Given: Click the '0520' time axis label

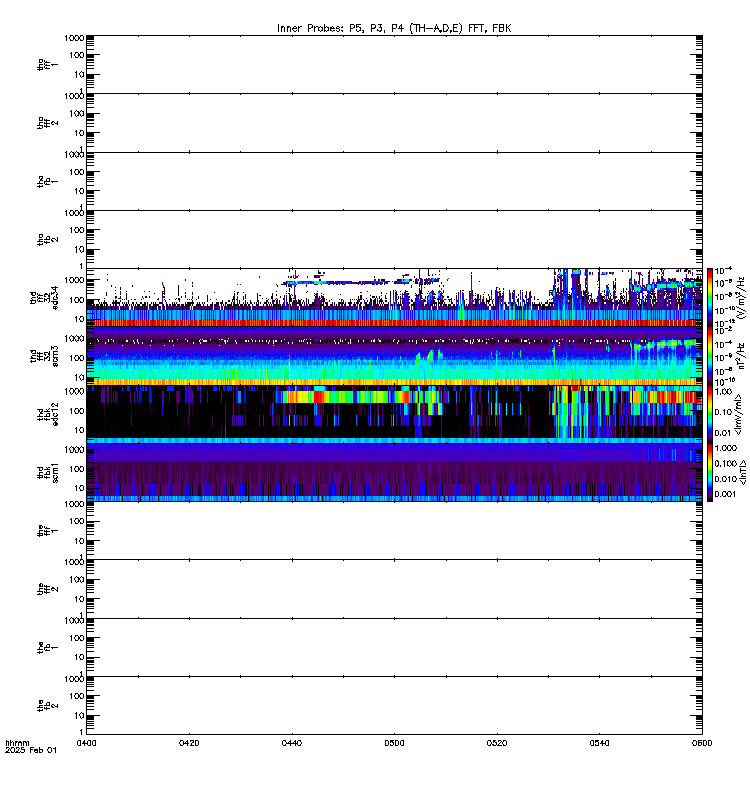Looking at the screenshot, I should (x=497, y=743).
